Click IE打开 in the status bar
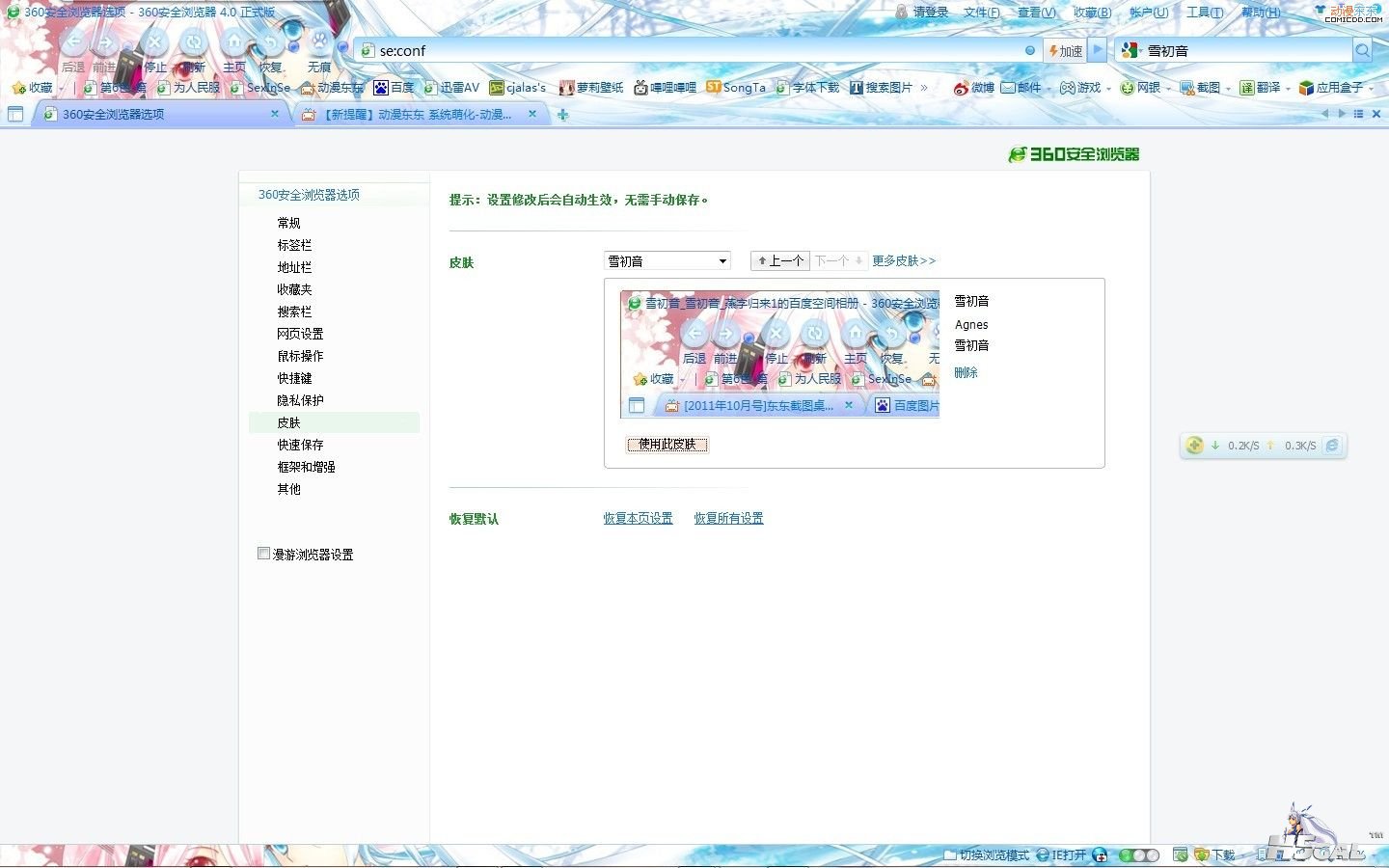1389x868 pixels. [x=1062, y=855]
